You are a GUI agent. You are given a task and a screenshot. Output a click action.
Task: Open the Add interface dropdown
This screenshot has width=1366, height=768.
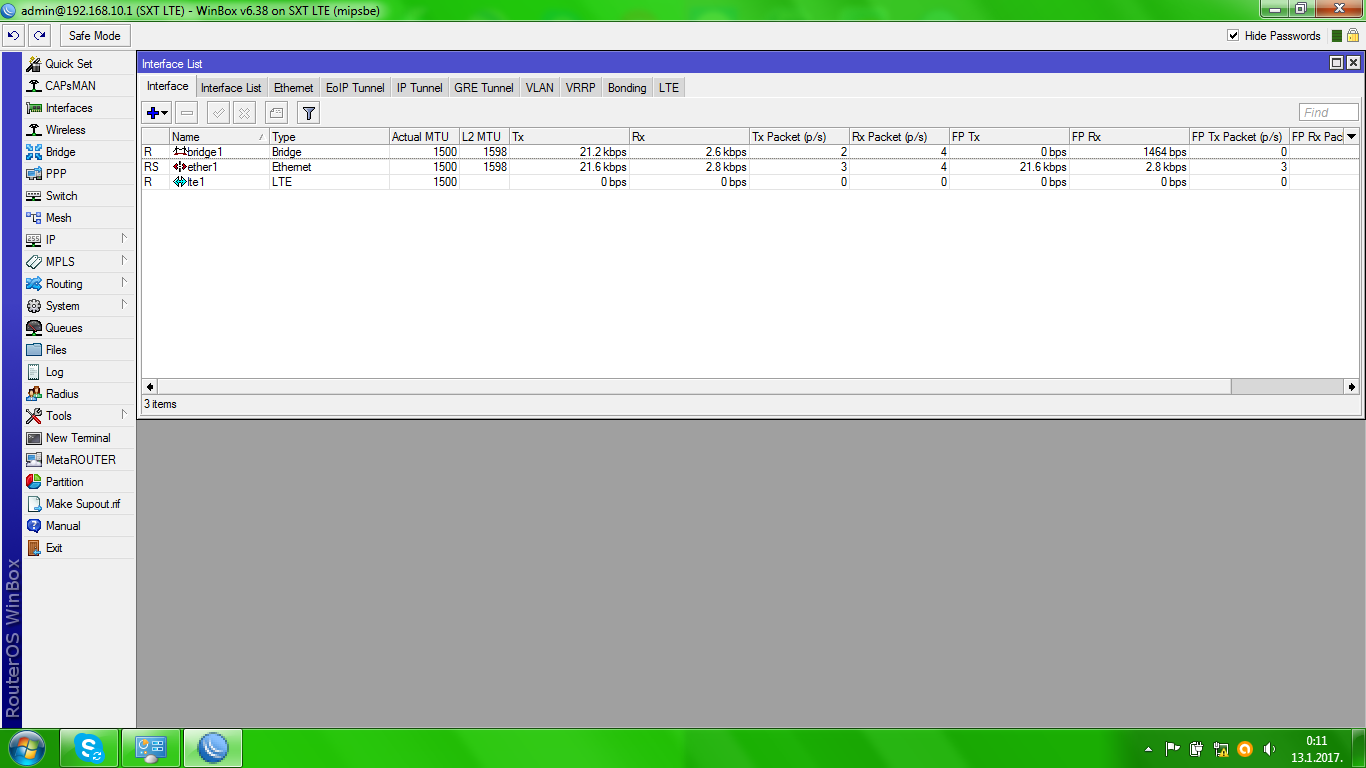pos(158,113)
